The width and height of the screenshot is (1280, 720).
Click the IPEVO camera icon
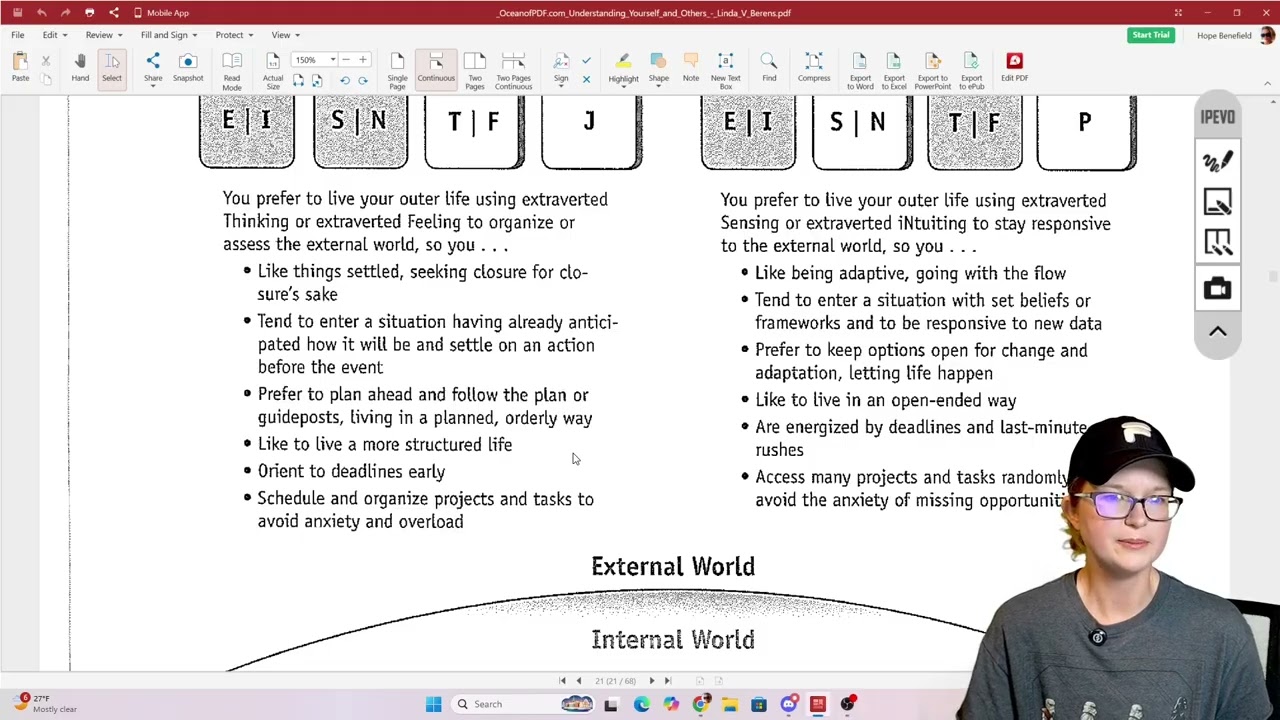[x=1218, y=289]
